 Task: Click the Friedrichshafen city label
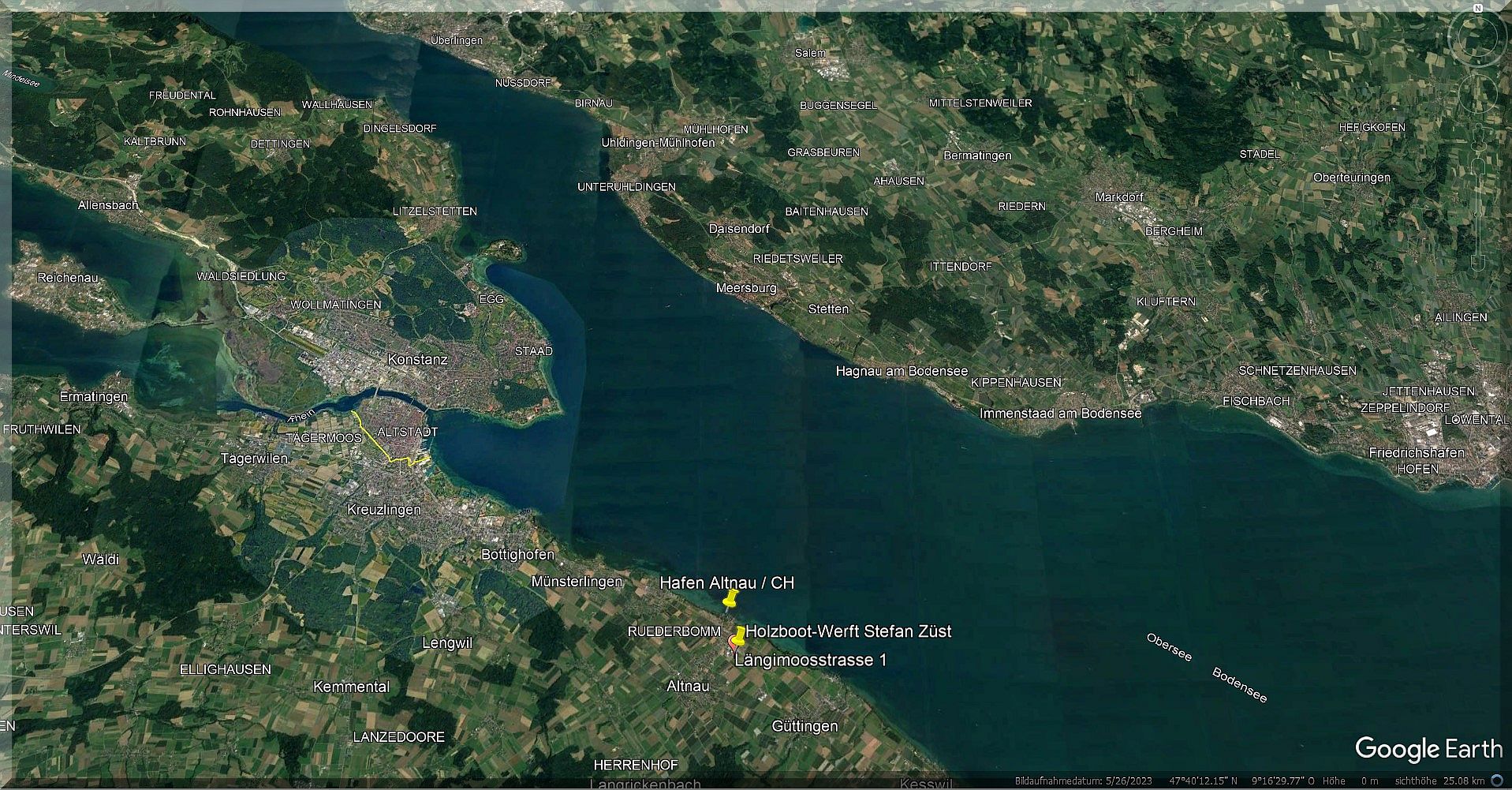[1417, 452]
